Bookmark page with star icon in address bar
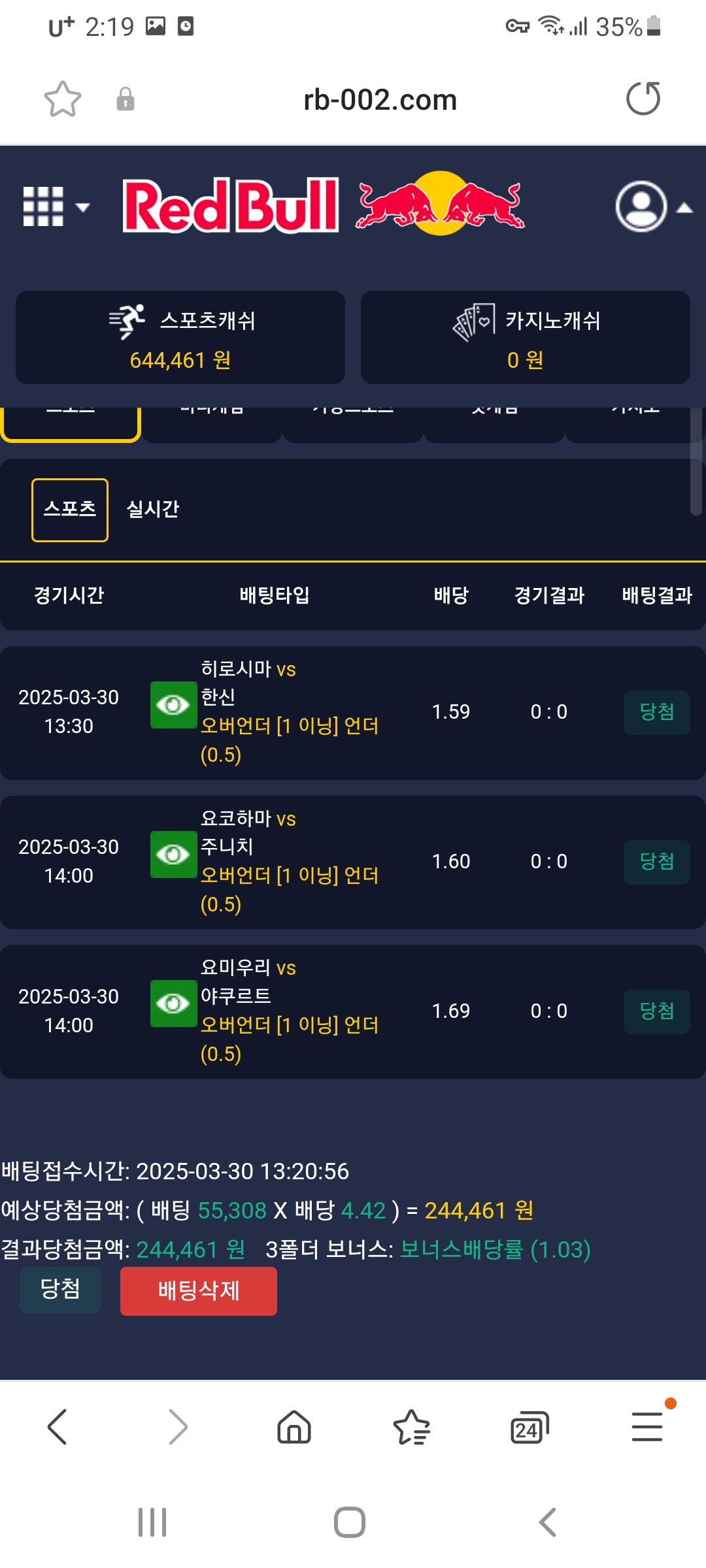706x1568 pixels. point(63,99)
